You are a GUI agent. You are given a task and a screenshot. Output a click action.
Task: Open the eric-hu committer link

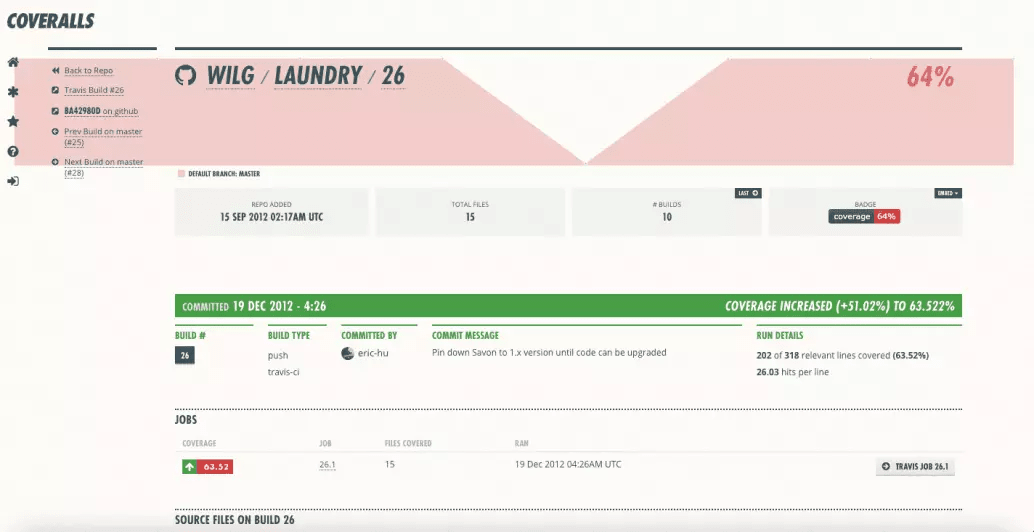(x=373, y=353)
